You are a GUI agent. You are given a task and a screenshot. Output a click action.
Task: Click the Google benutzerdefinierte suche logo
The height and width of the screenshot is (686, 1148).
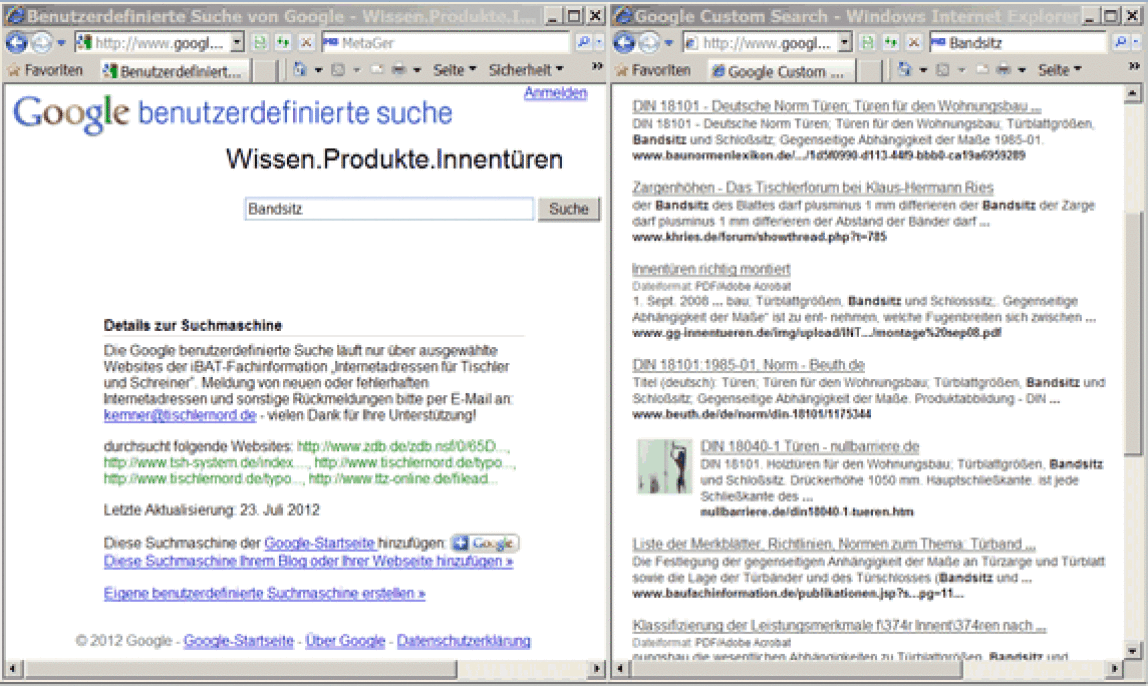[233, 114]
